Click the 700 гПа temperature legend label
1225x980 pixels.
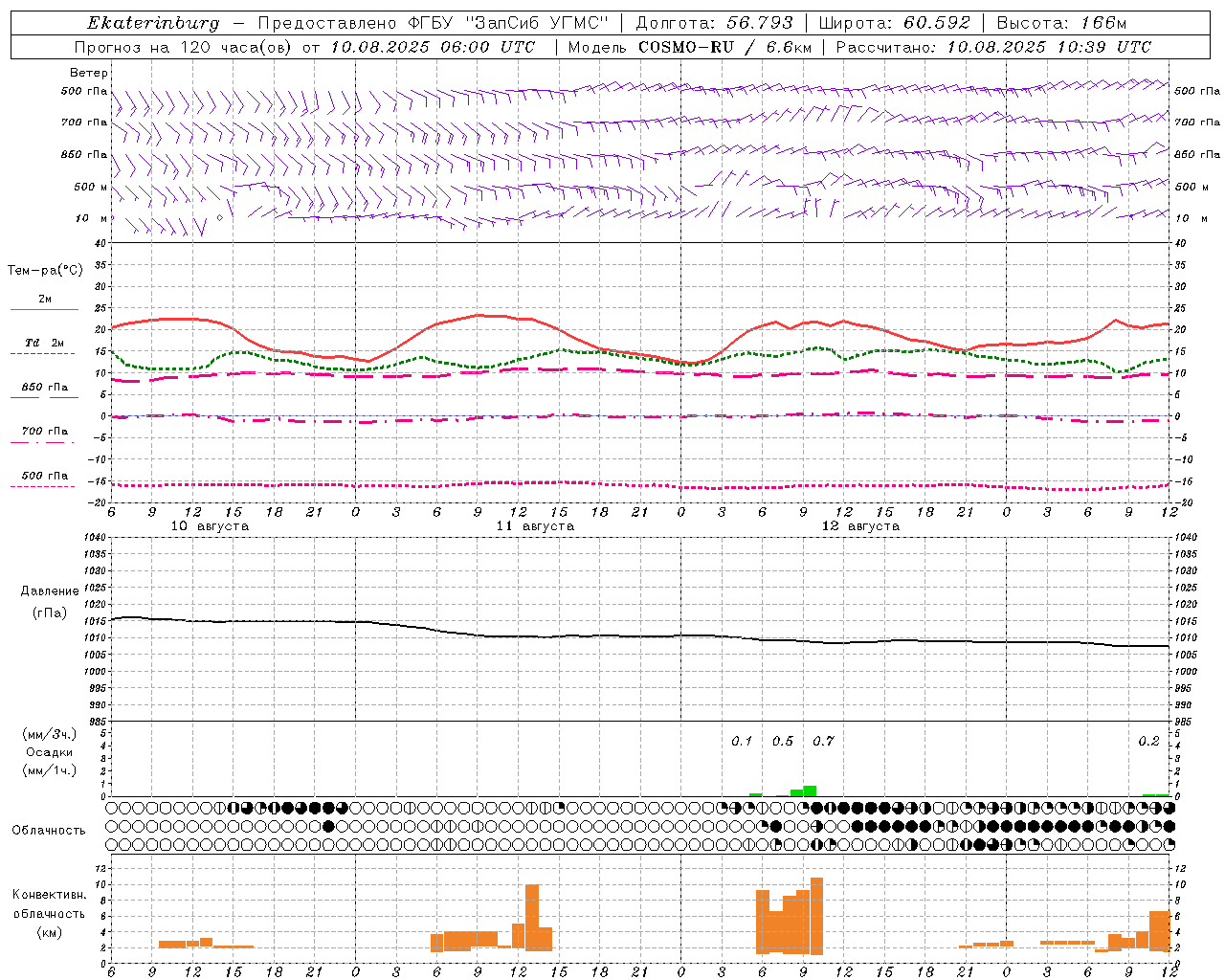[x=45, y=432]
